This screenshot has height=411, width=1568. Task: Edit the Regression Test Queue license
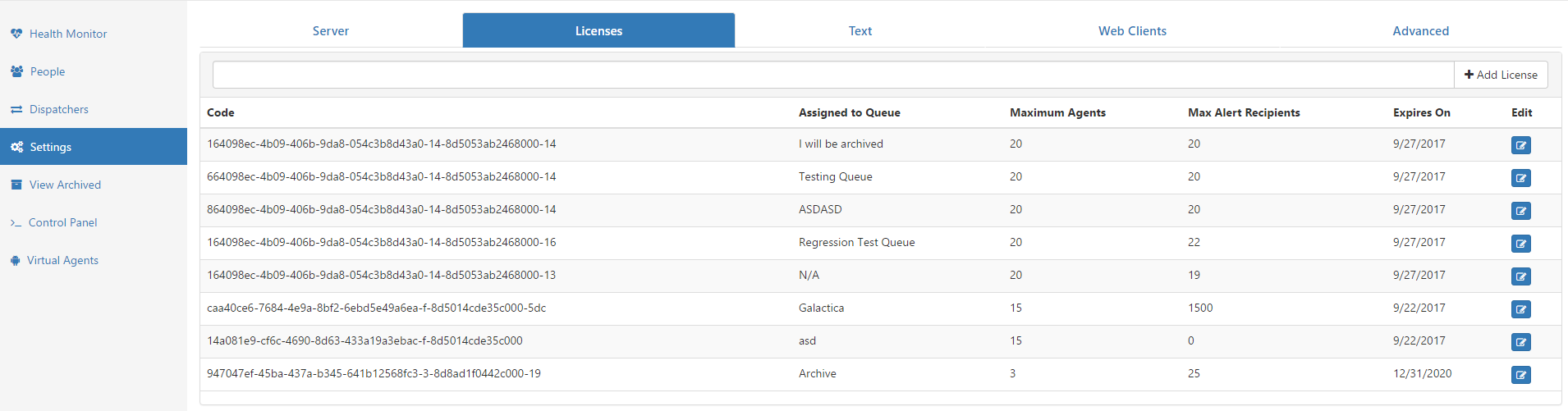[1520, 244]
